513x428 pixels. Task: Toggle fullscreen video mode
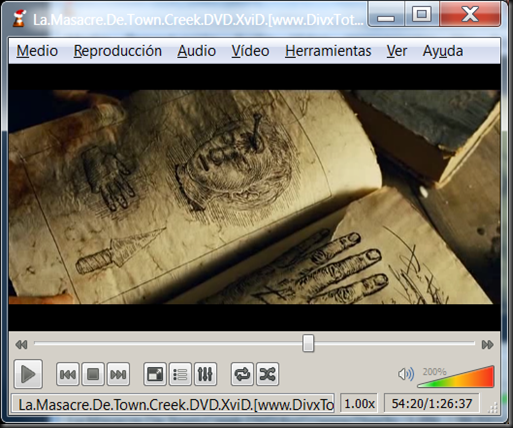[x=155, y=374]
